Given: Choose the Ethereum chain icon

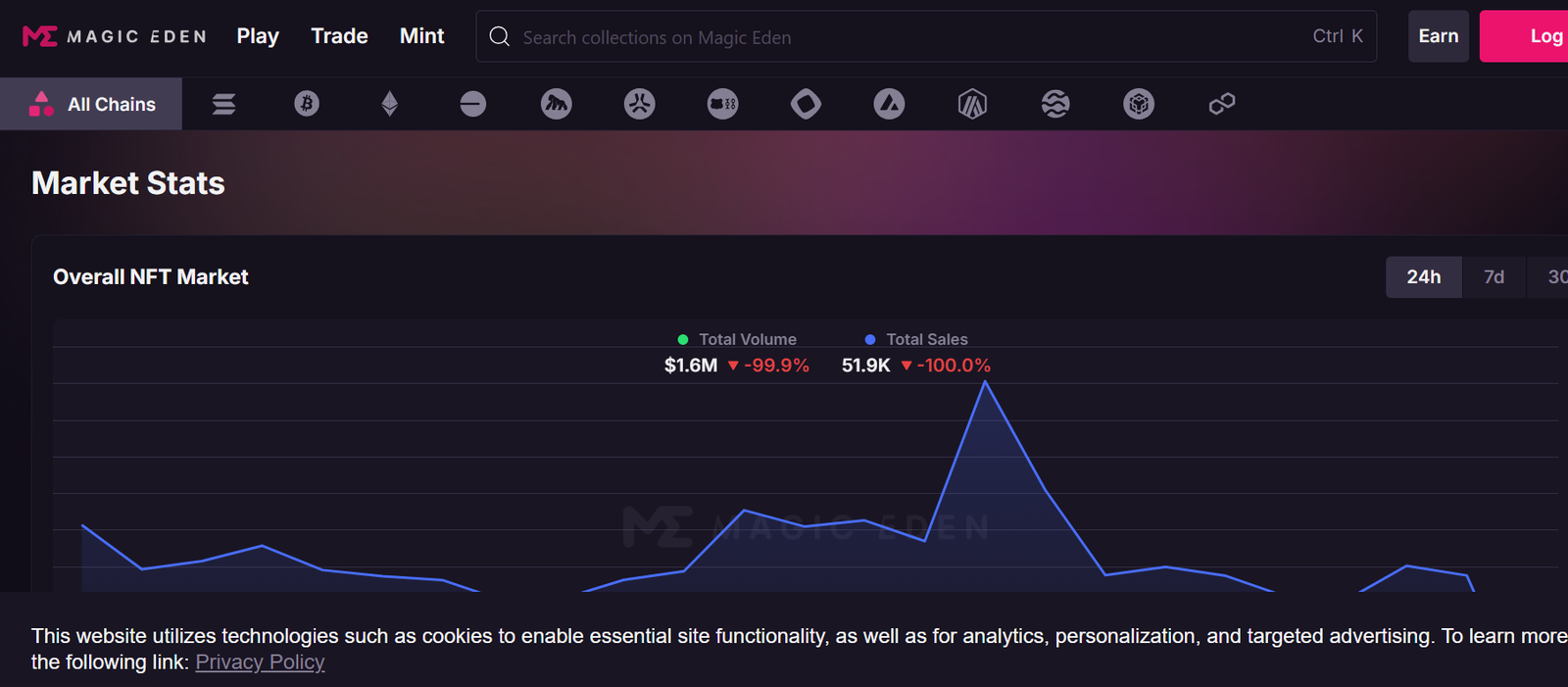Looking at the screenshot, I should (x=390, y=104).
